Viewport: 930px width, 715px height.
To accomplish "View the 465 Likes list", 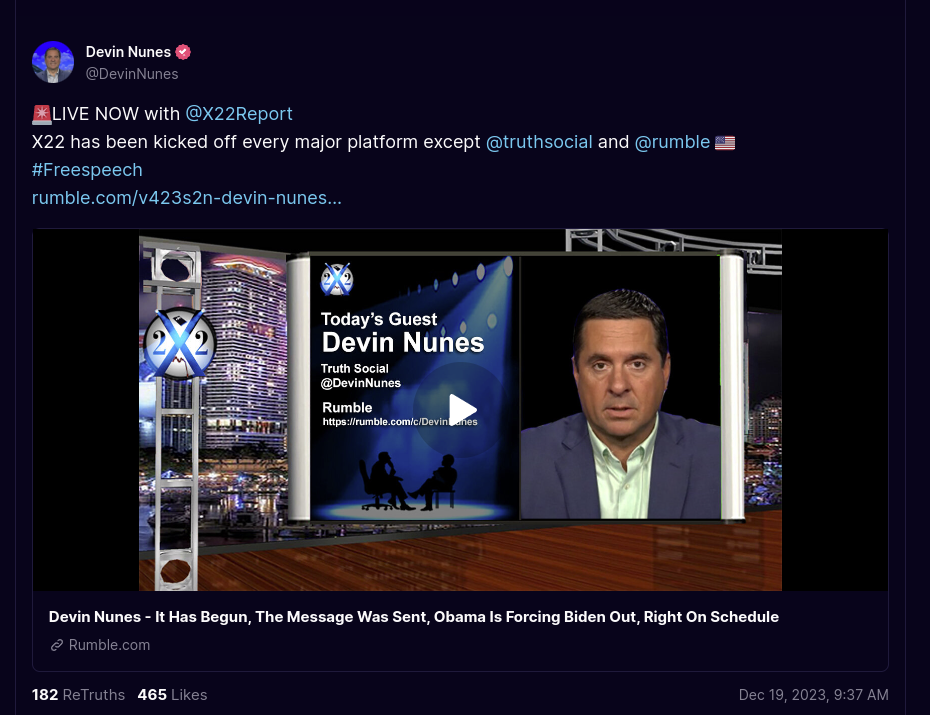I will [172, 695].
